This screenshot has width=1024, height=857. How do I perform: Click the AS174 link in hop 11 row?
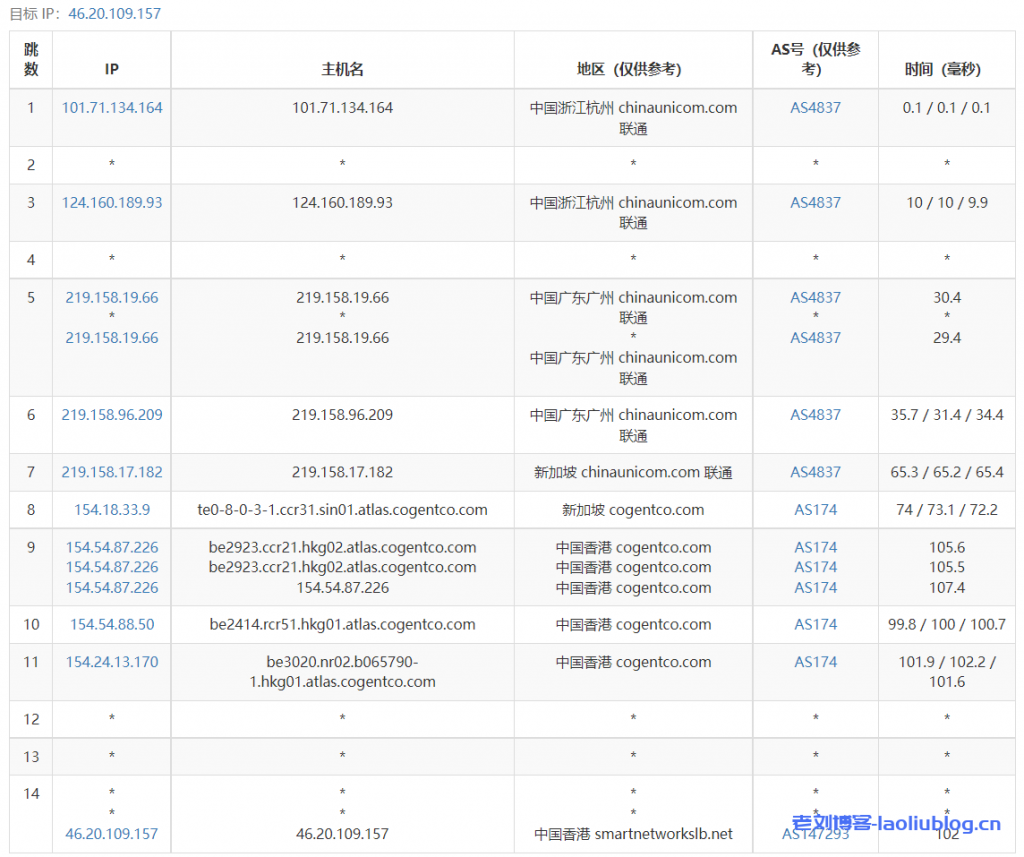point(815,662)
